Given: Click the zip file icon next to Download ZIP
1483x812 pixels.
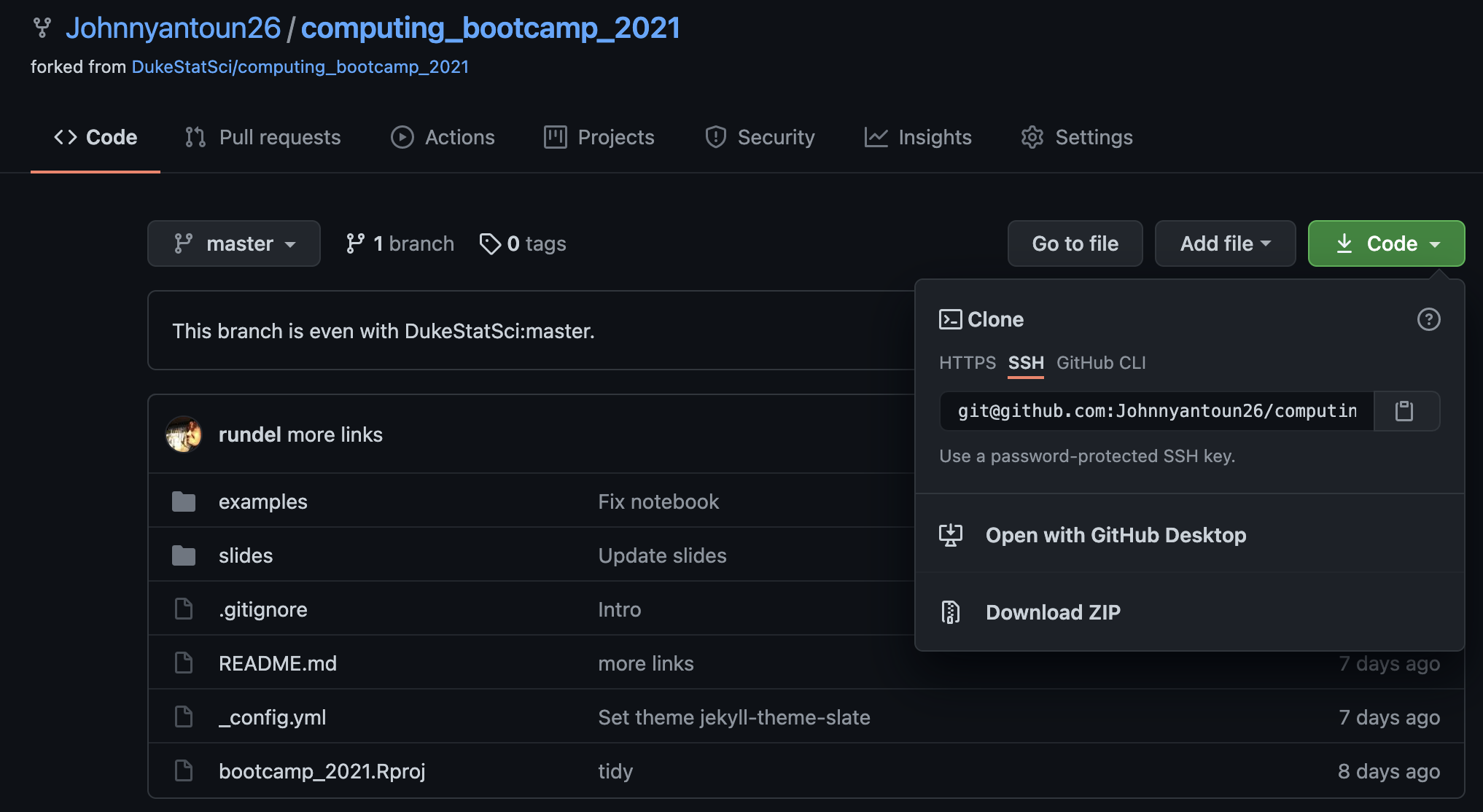Looking at the screenshot, I should point(951,612).
